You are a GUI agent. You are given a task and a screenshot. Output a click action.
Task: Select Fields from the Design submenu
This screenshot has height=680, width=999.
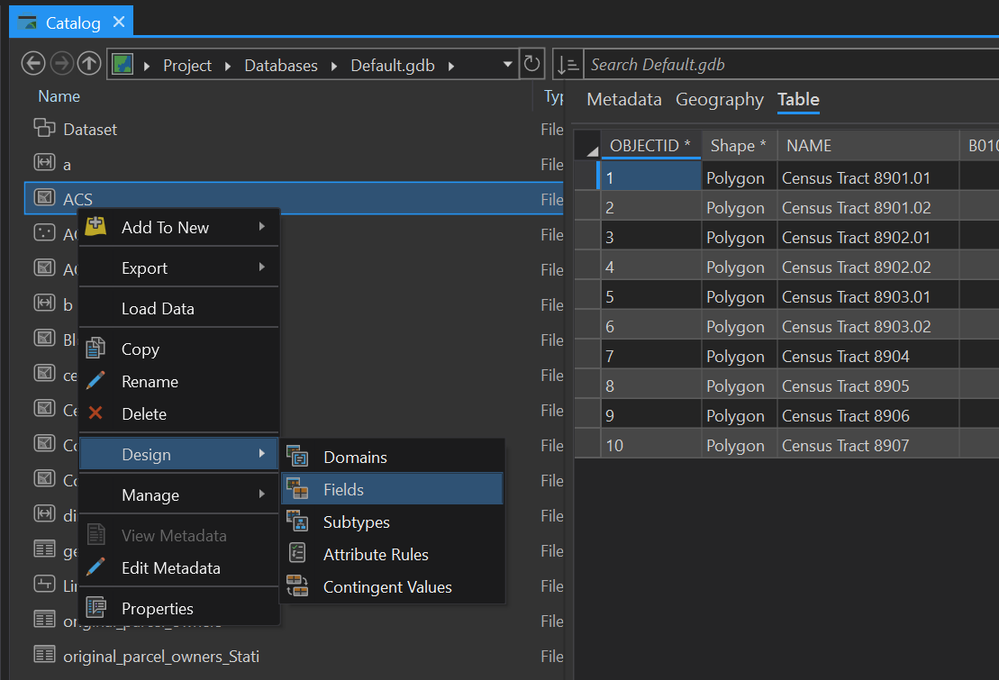tap(343, 489)
